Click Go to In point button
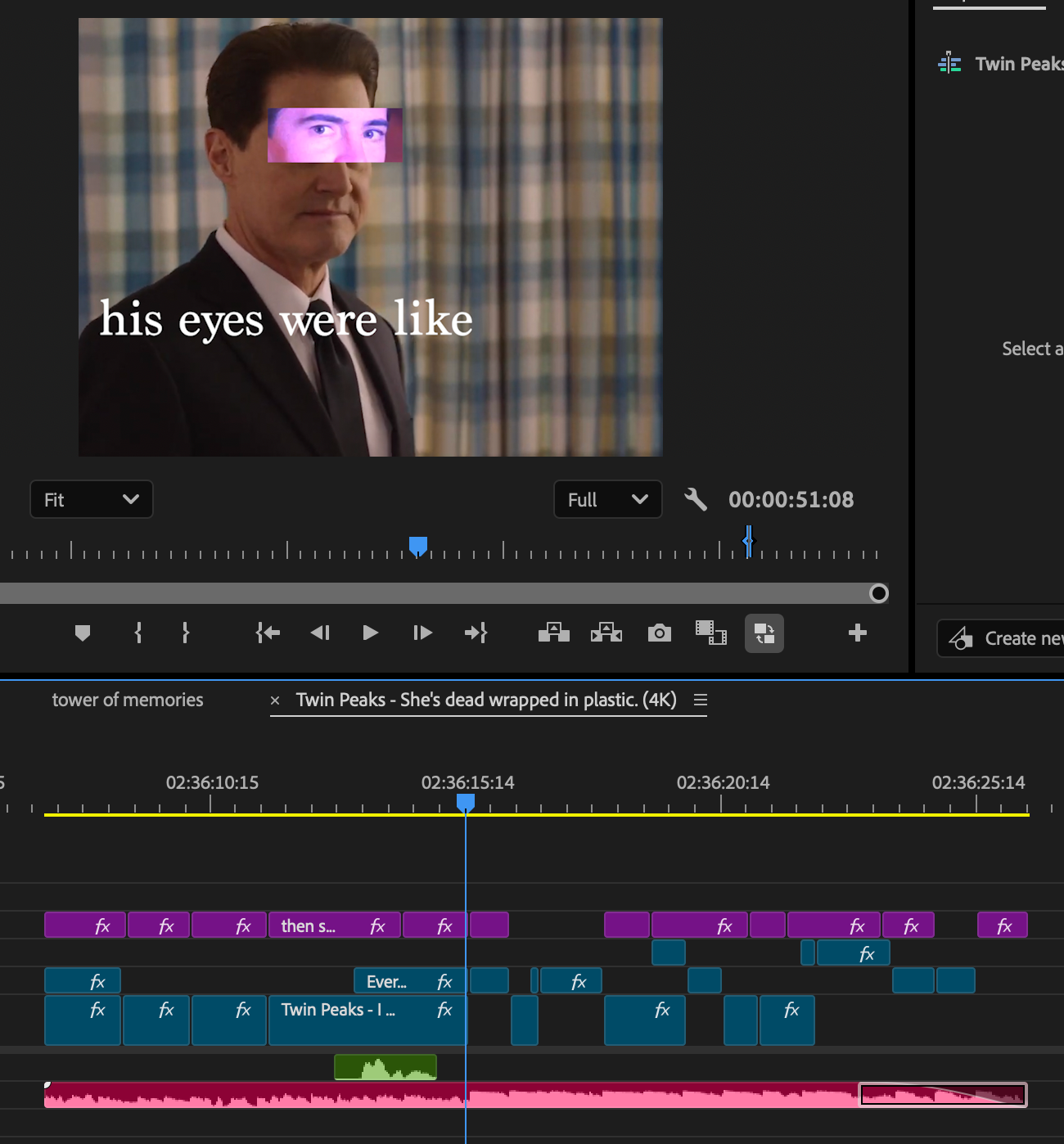Screen dimensions: 1064x1144 coord(268,633)
